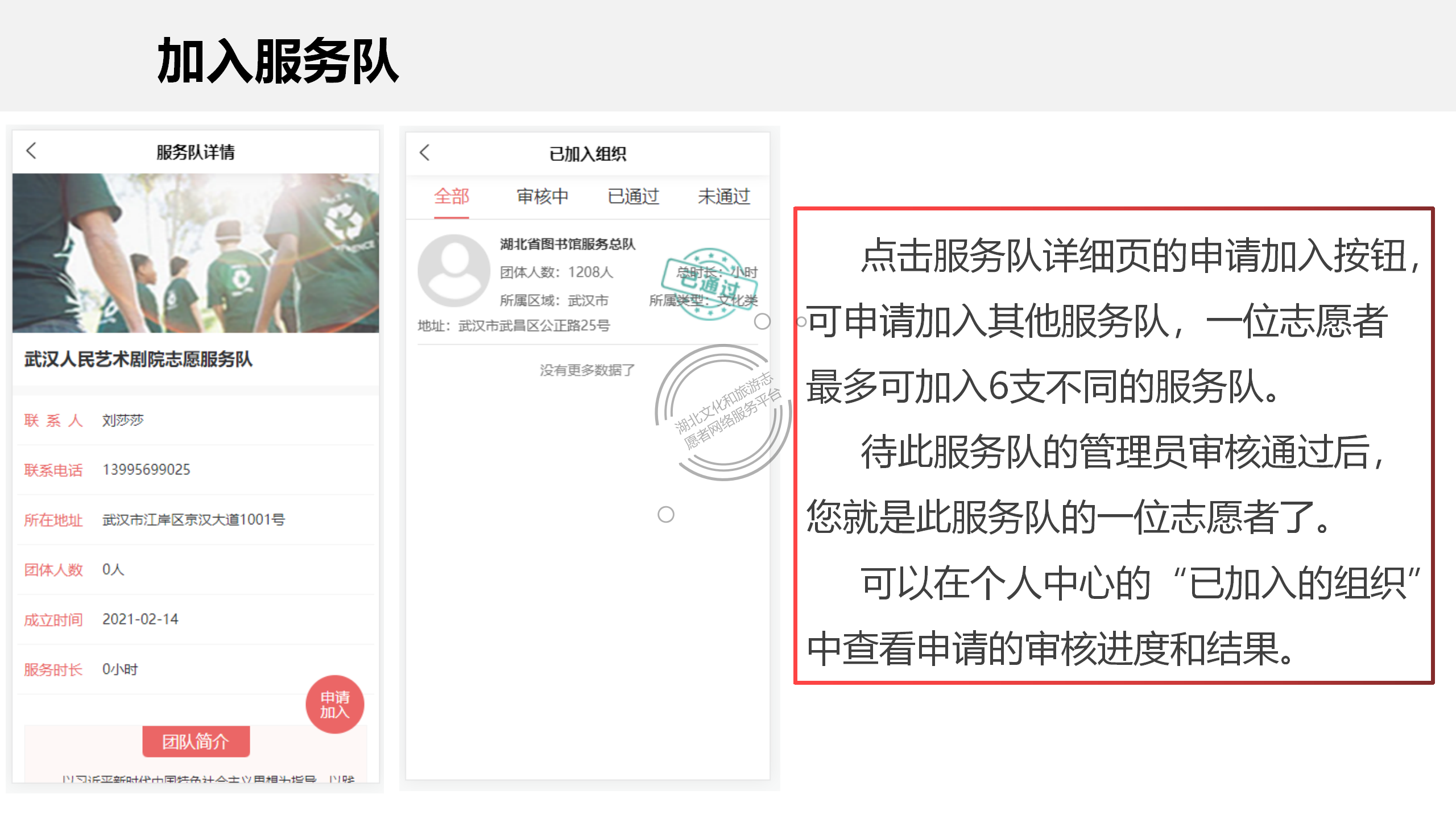Click the 已加入组织 page header title
The image size is (1456, 819).
point(588,154)
